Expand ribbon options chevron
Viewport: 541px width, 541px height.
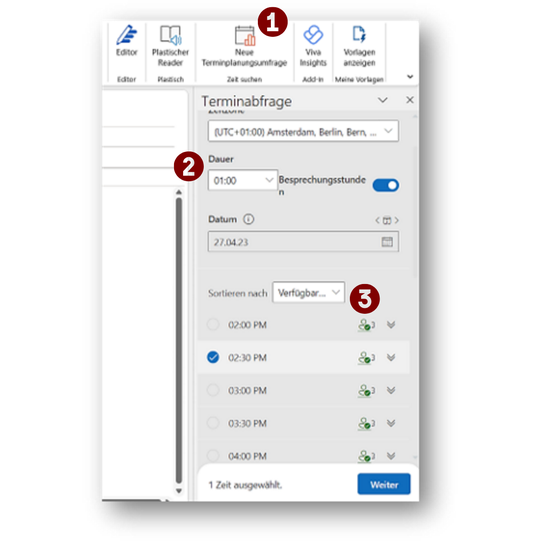tap(410, 77)
